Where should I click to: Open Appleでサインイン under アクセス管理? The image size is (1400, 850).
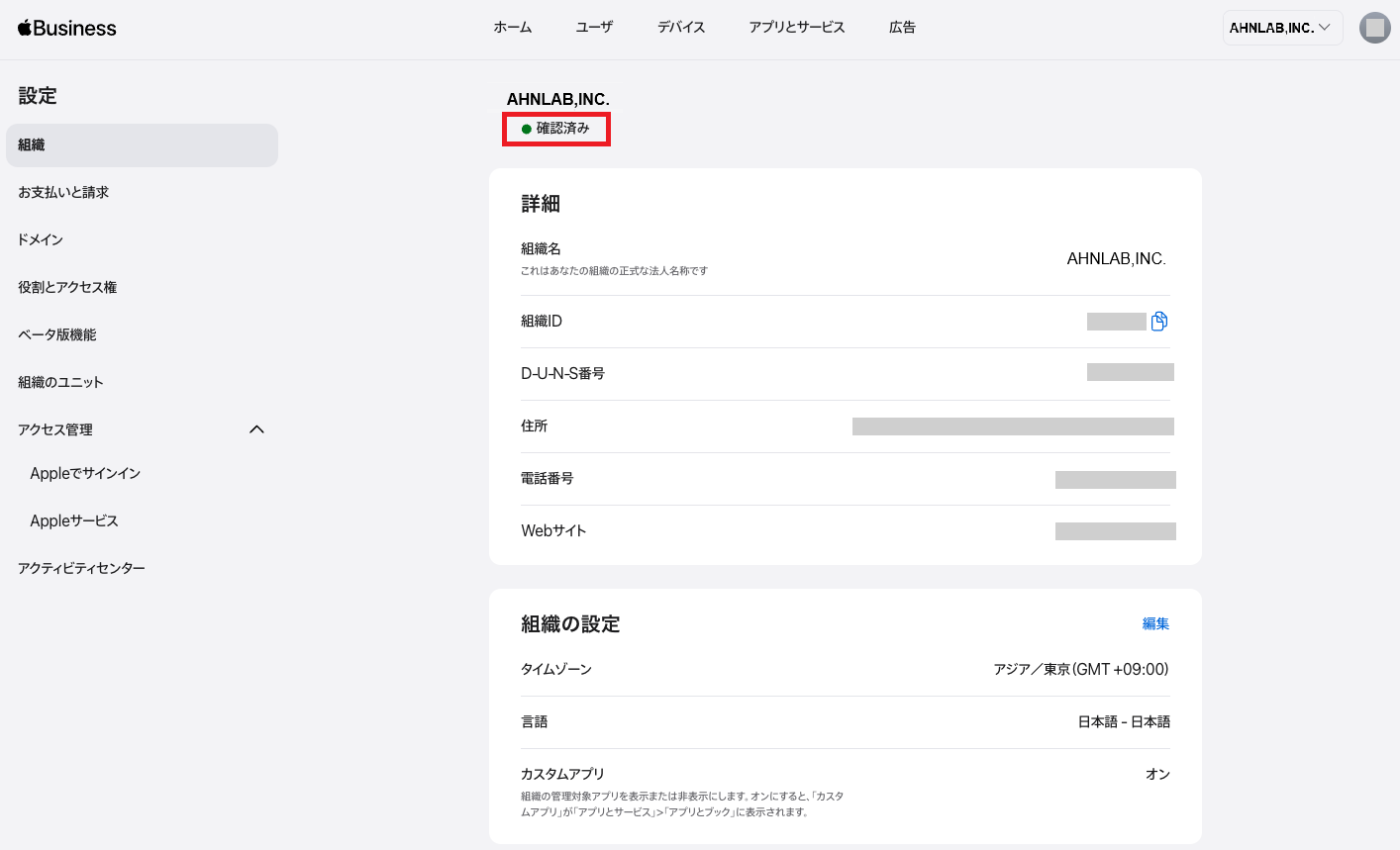pyautogui.click(x=85, y=473)
